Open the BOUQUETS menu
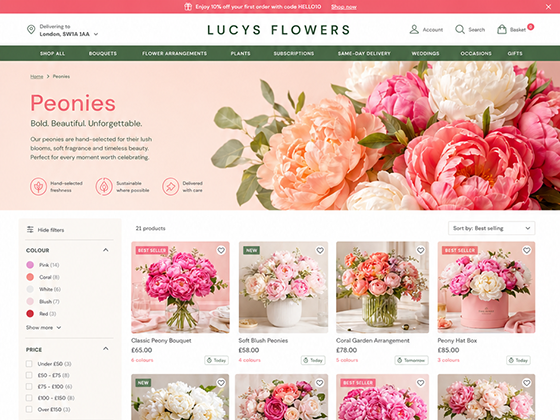The image size is (560, 420). (x=103, y=53)
